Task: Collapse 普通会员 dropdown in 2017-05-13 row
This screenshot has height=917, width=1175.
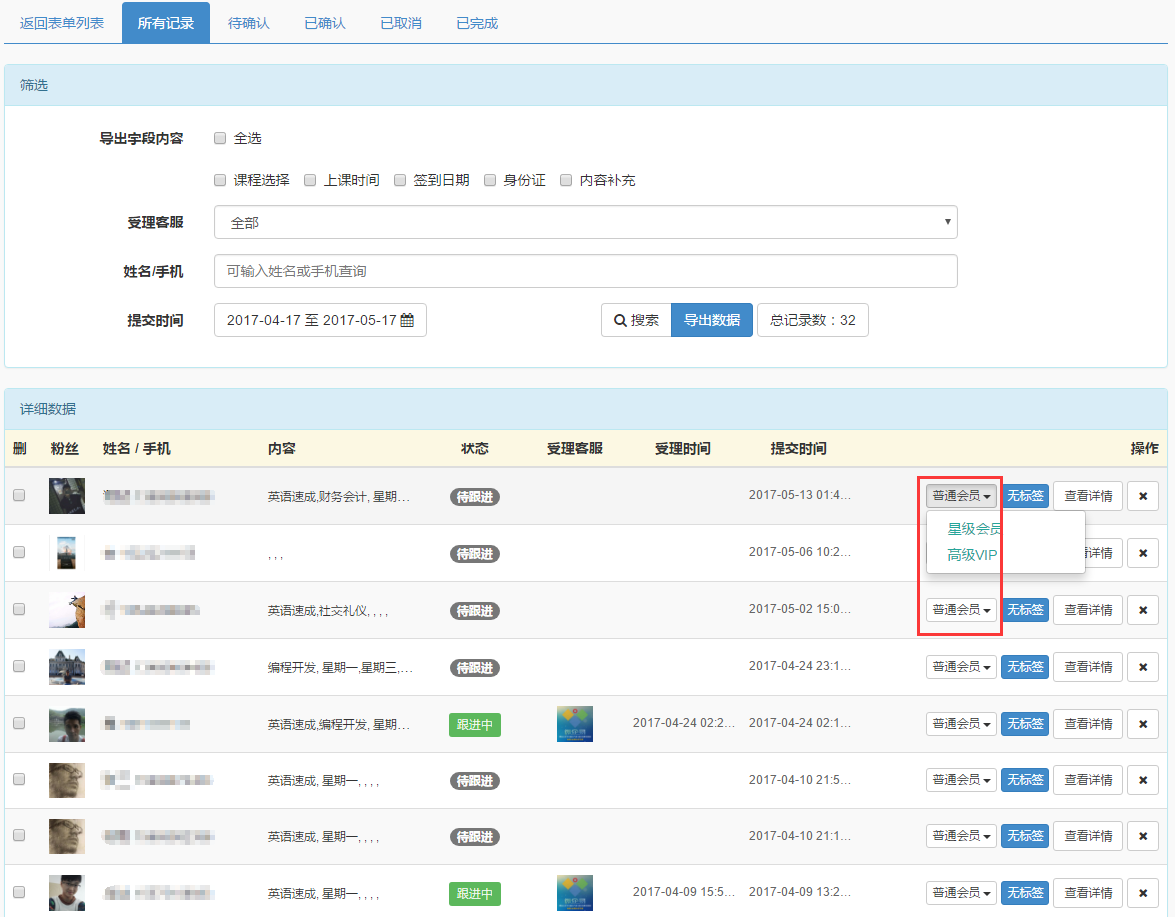Action: (961, 496)
